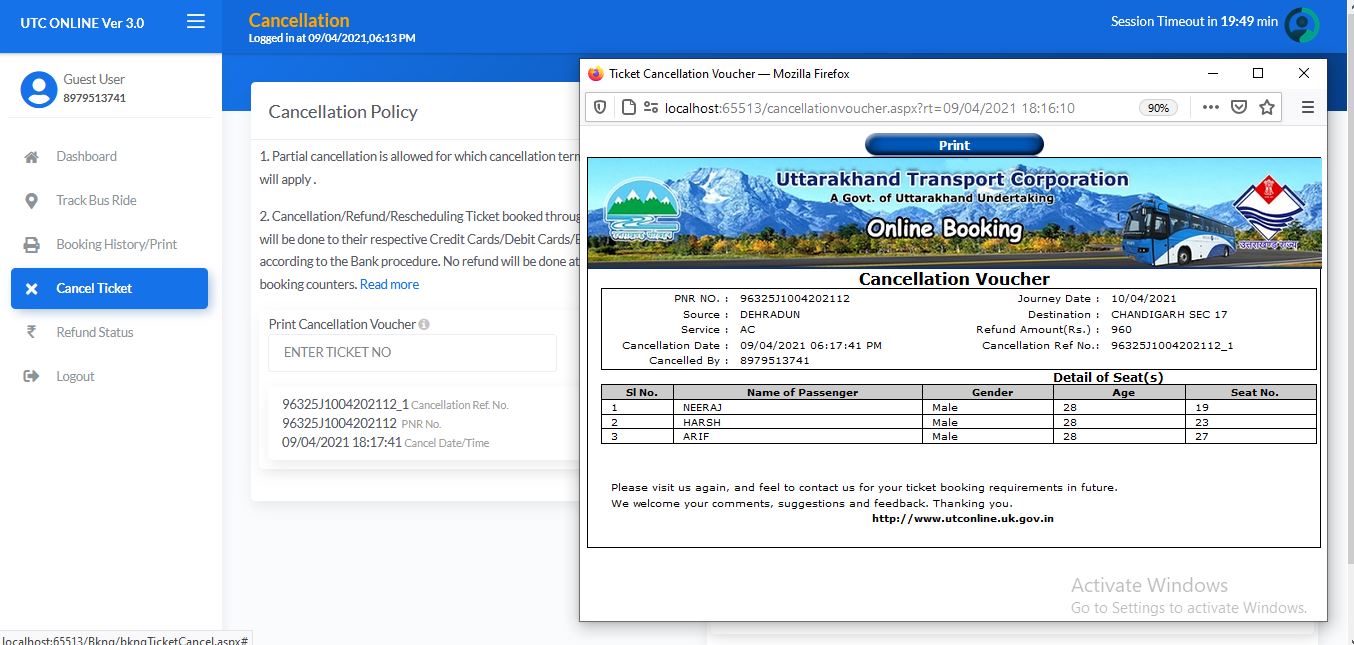Click the Guest User name label
This screenshot has width=1354, height=645.
tap(94, 79)
